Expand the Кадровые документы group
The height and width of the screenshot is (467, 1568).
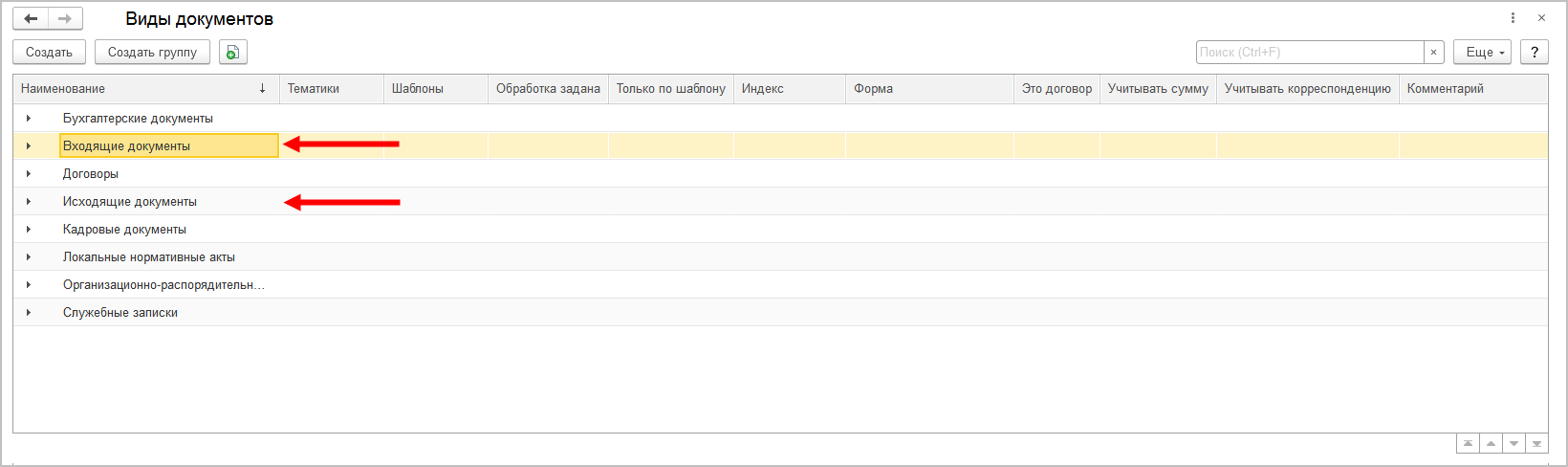coord(29,230)
